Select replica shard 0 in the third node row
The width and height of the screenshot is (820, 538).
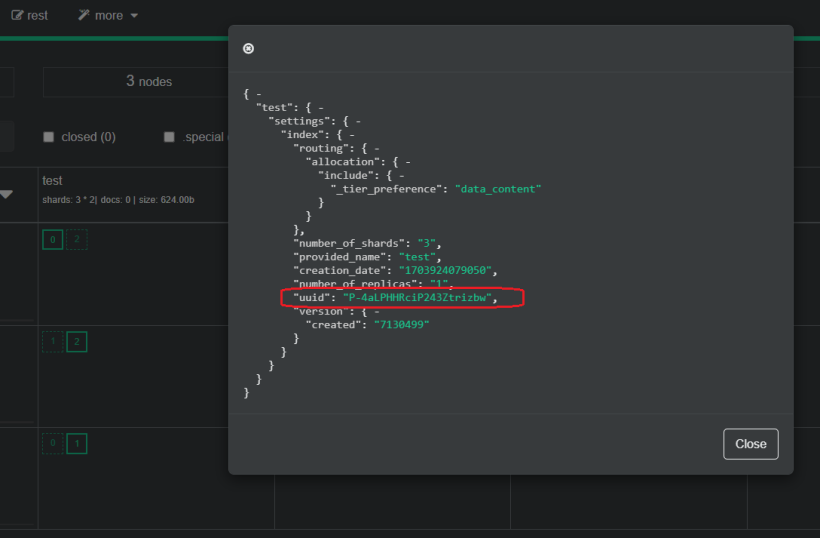click(52, 443)
